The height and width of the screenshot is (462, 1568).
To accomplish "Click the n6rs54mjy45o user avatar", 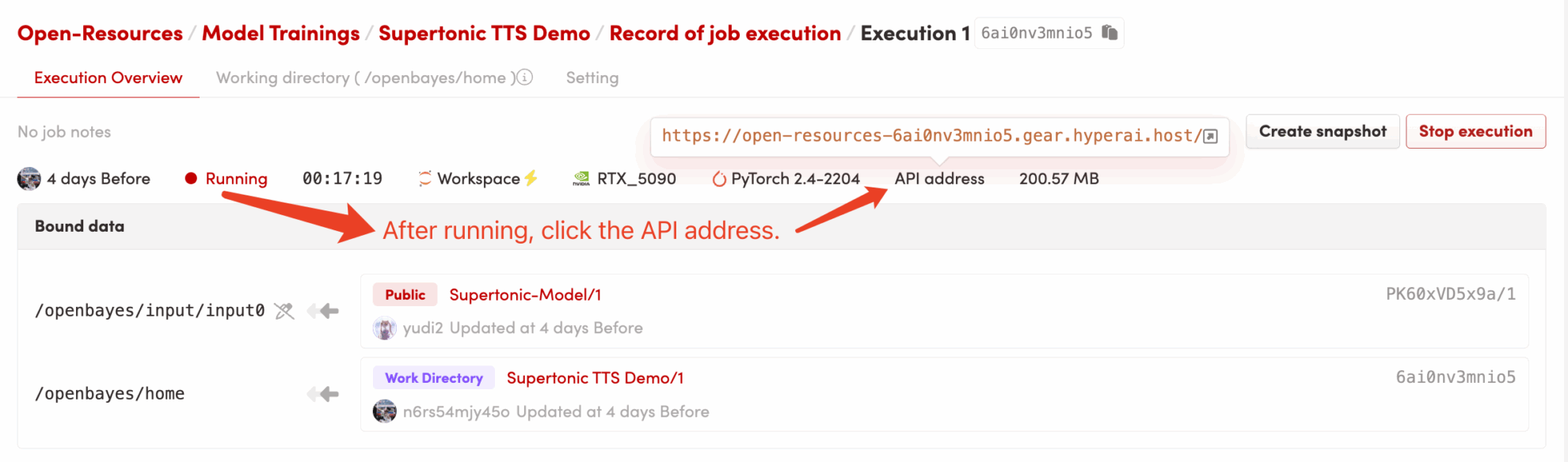I will pyautogui.click(x=385, y=411).
